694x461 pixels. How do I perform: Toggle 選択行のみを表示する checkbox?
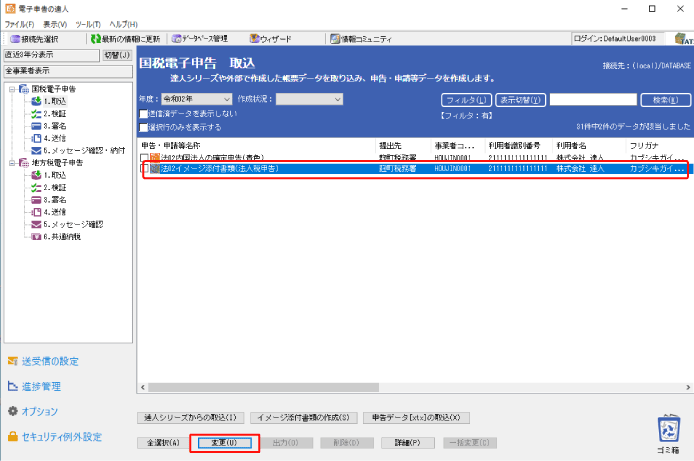[x=143, y=127]
